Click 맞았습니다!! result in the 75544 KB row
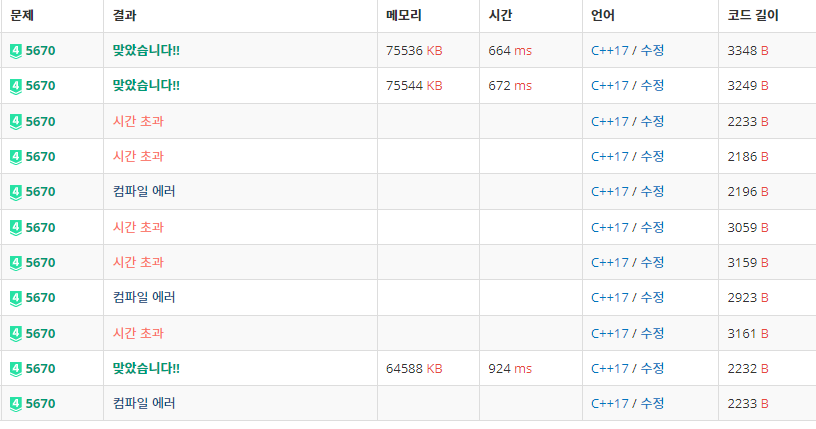Image resolution: width=816 pixels, height=429 pixels. point(146,85)
